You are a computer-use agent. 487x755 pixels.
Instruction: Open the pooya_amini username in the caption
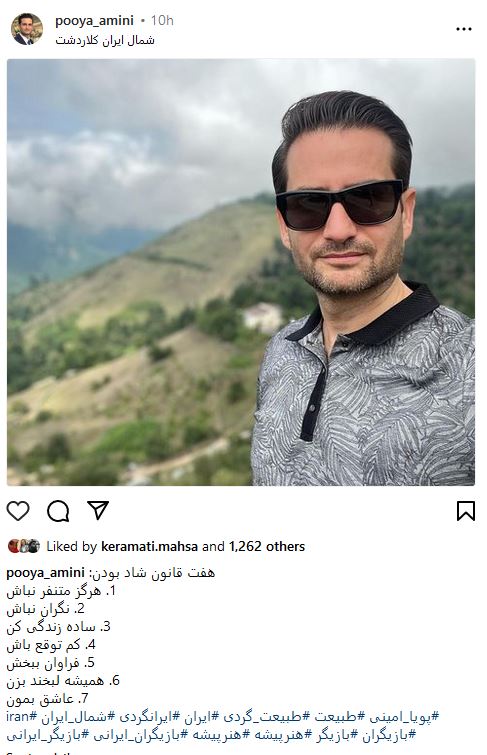coord(45,573)
